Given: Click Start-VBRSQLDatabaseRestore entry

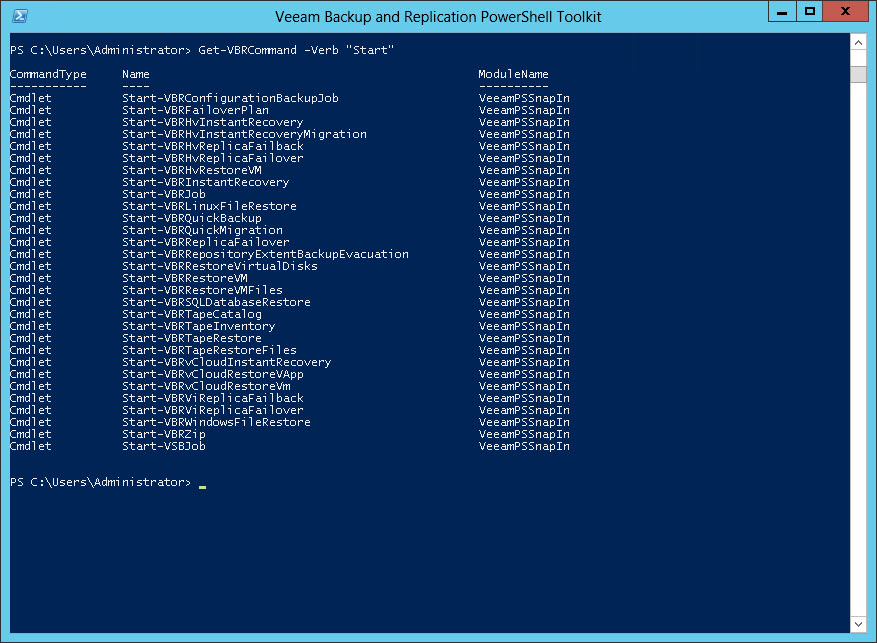Looking at the screenshot, I should point(216,302).
